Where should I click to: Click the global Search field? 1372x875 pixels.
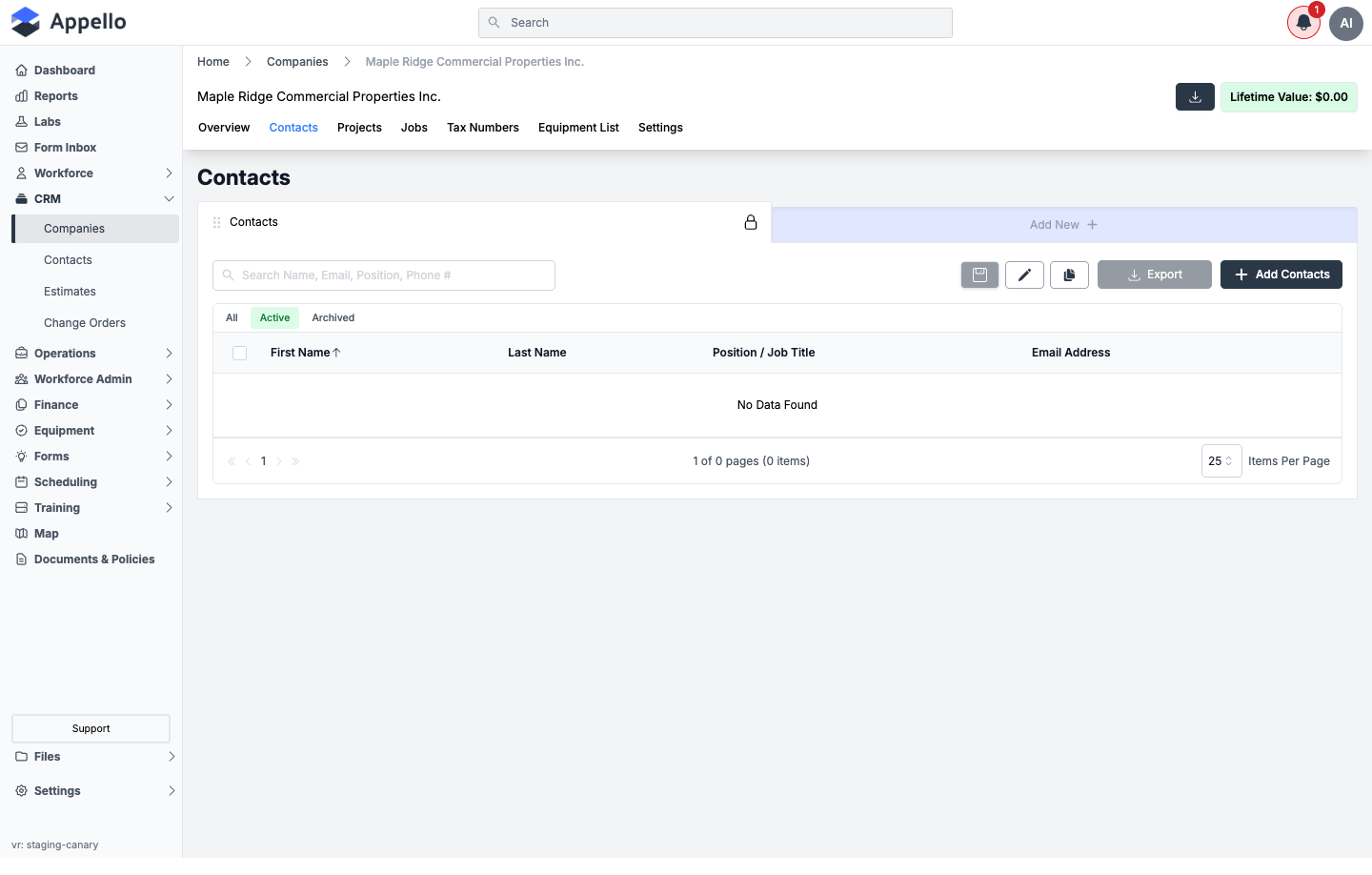click(x=716, y=23)
